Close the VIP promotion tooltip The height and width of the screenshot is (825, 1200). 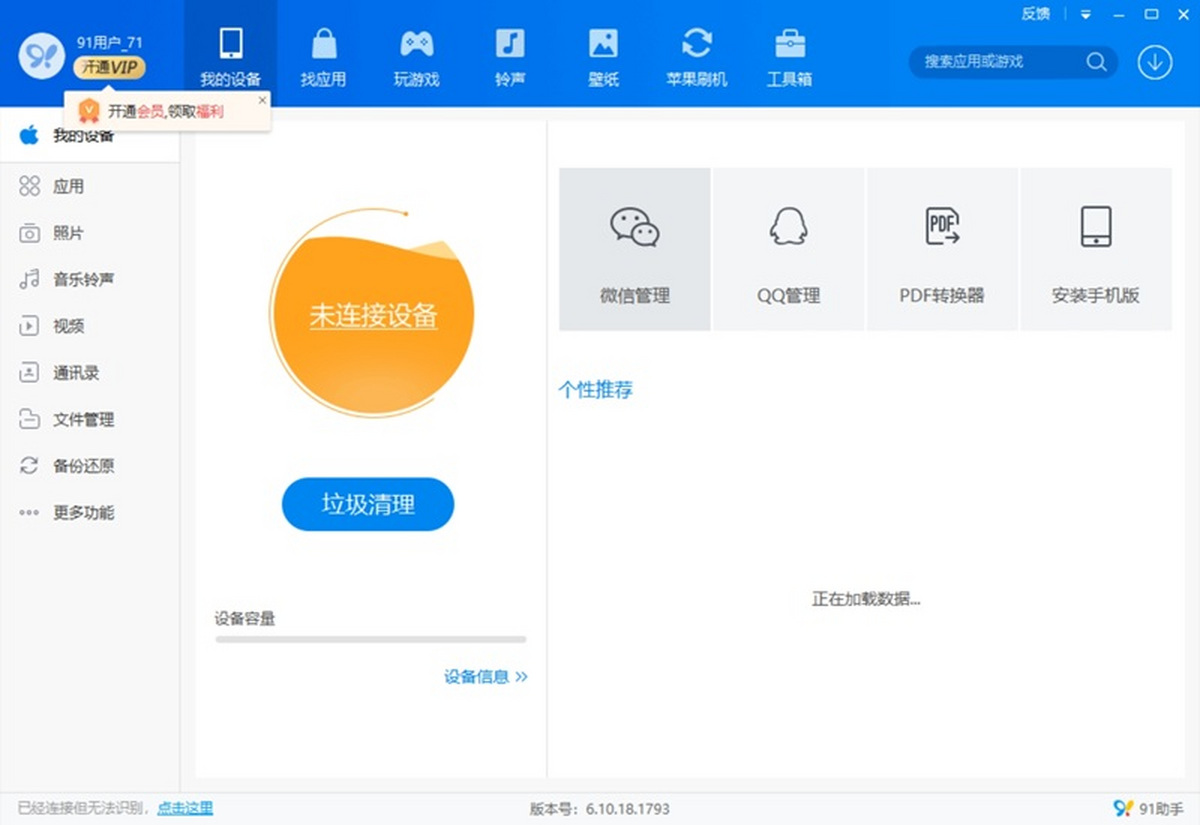pyautogui.click(x=262, y=100)
